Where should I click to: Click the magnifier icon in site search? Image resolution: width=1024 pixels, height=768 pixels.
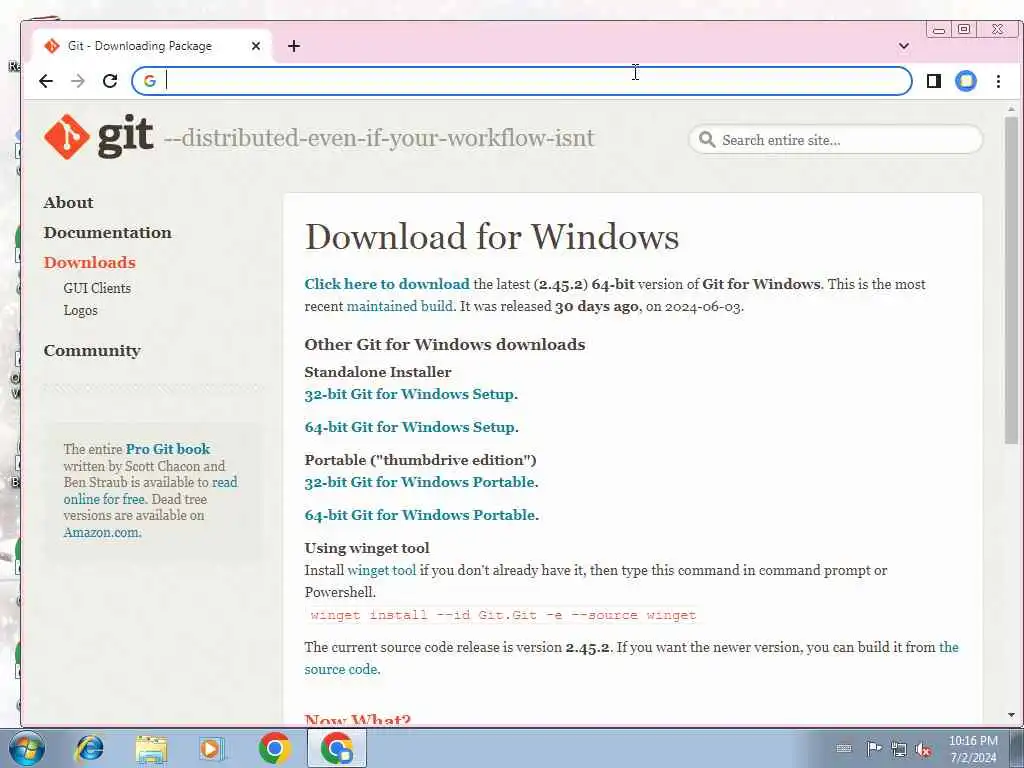pos(707,140)
